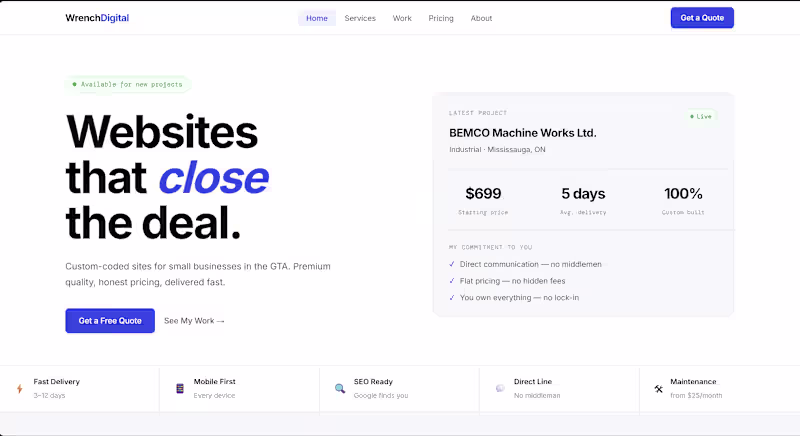This screenshot has height=436, width=800.
Task: Click the Google finds you text
Action: (x=381, y=395)
